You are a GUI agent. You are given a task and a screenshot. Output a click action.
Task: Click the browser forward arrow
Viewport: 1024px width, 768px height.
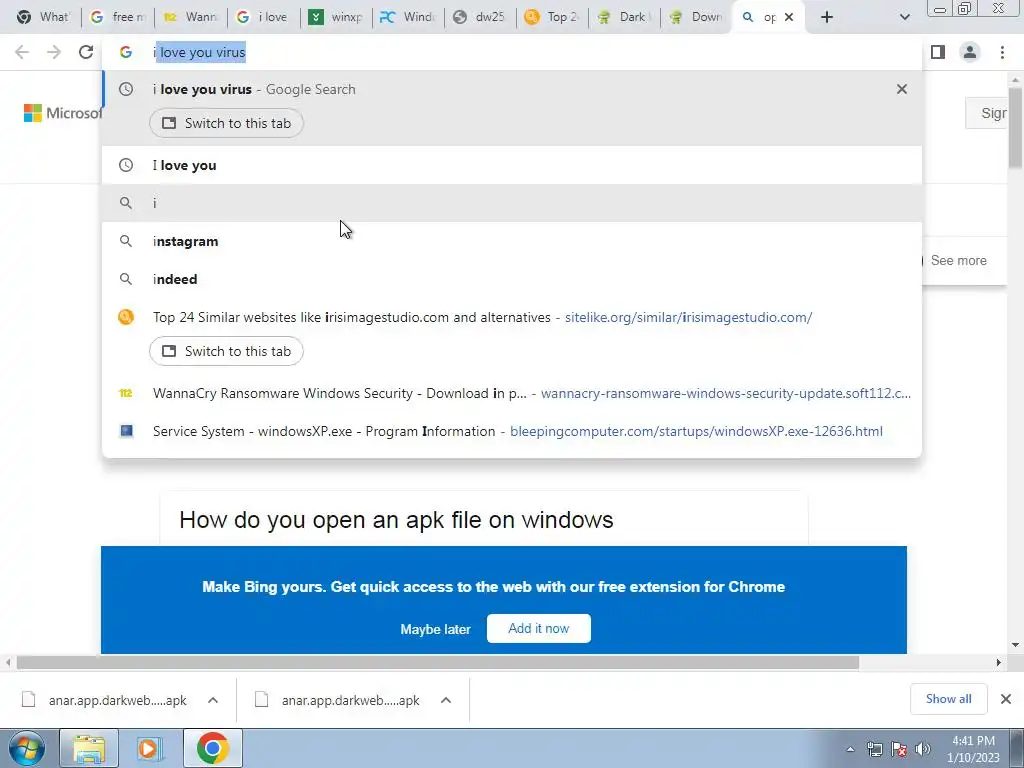[x=54, y=52]
